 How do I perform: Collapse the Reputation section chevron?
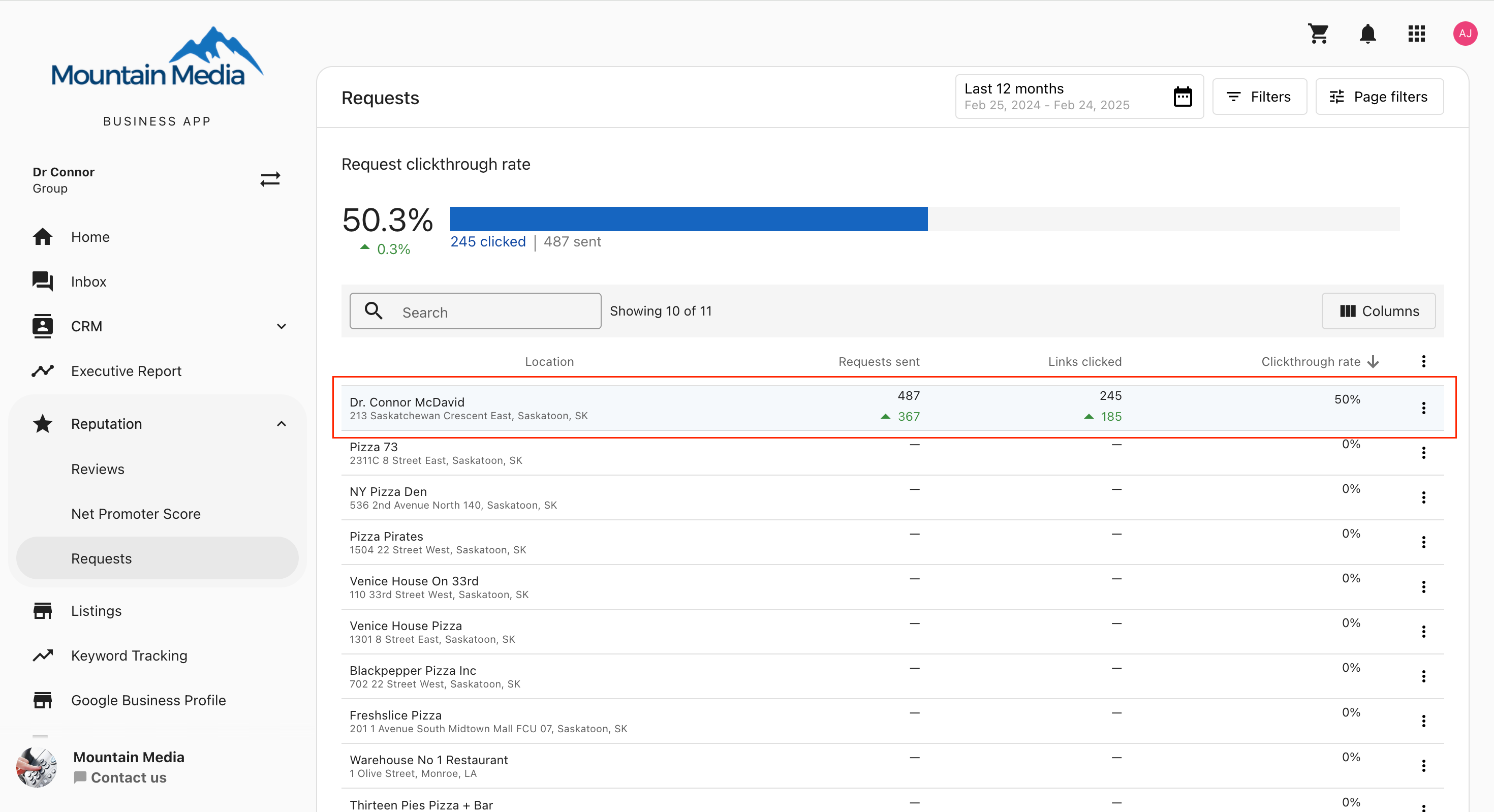[282, 423]
